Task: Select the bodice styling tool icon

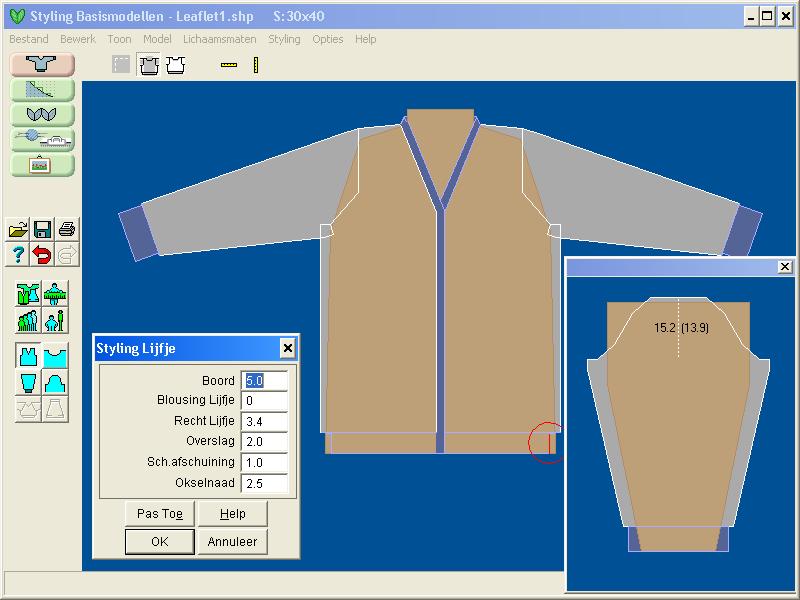Action: tap(29, 356)
